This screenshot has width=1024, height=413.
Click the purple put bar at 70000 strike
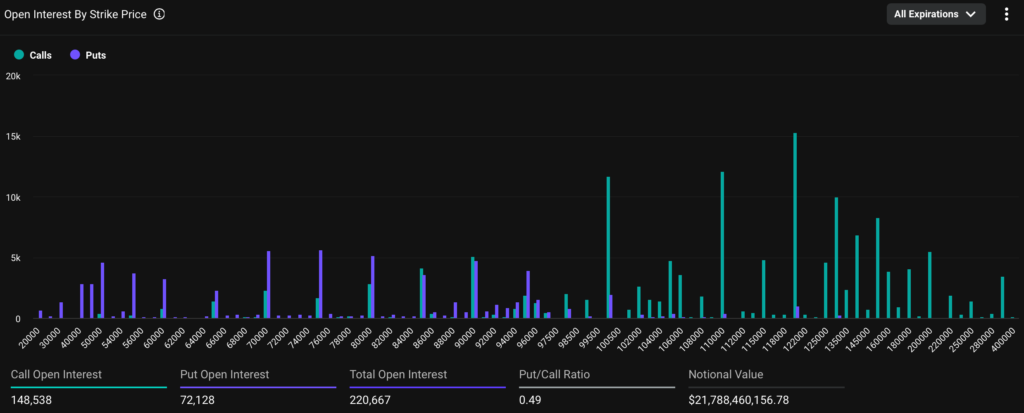tap(269, 285)
